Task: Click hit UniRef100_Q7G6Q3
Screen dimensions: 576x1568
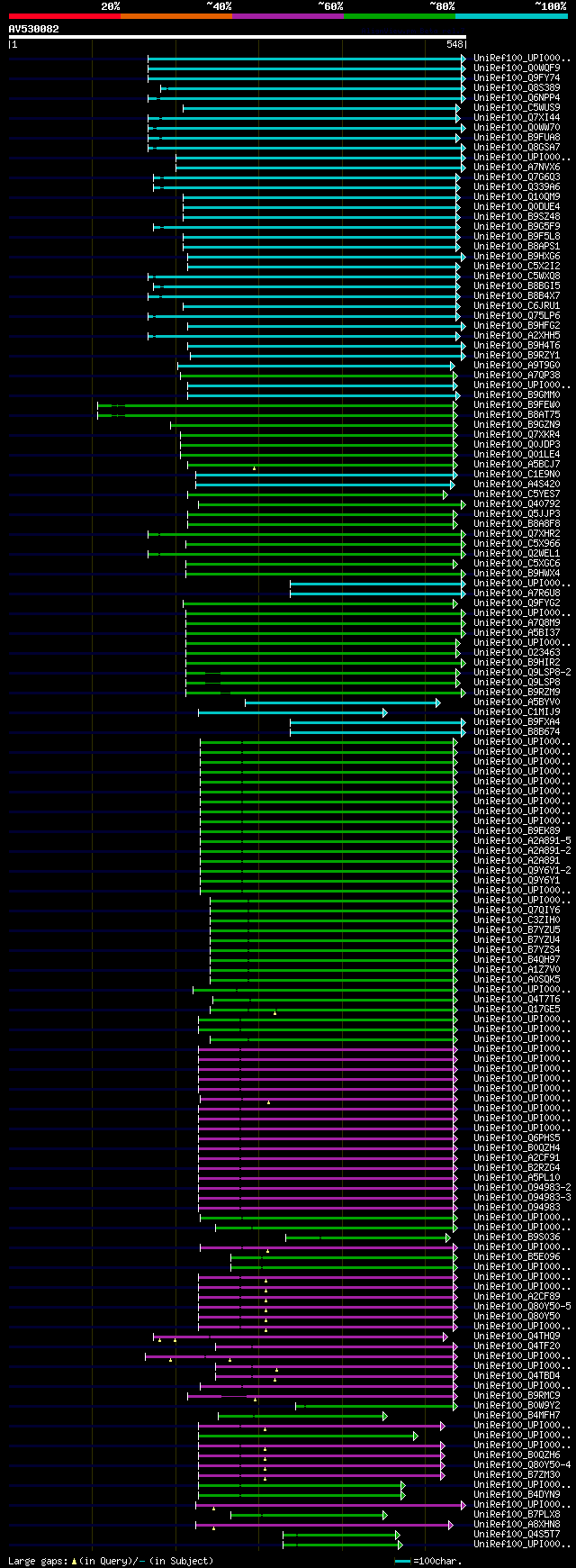Action: 517,177
